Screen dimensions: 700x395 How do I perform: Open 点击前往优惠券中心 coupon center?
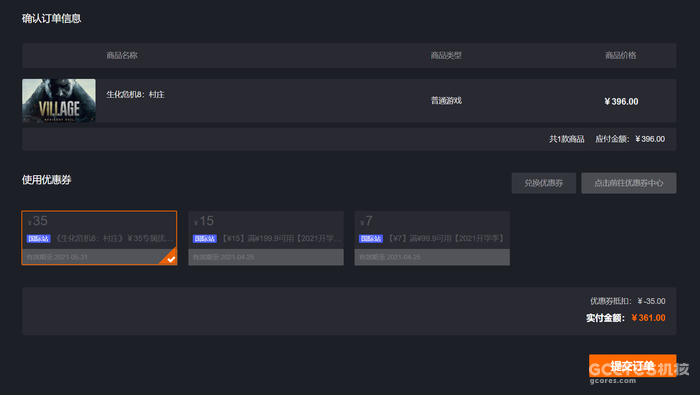(628, 183)
